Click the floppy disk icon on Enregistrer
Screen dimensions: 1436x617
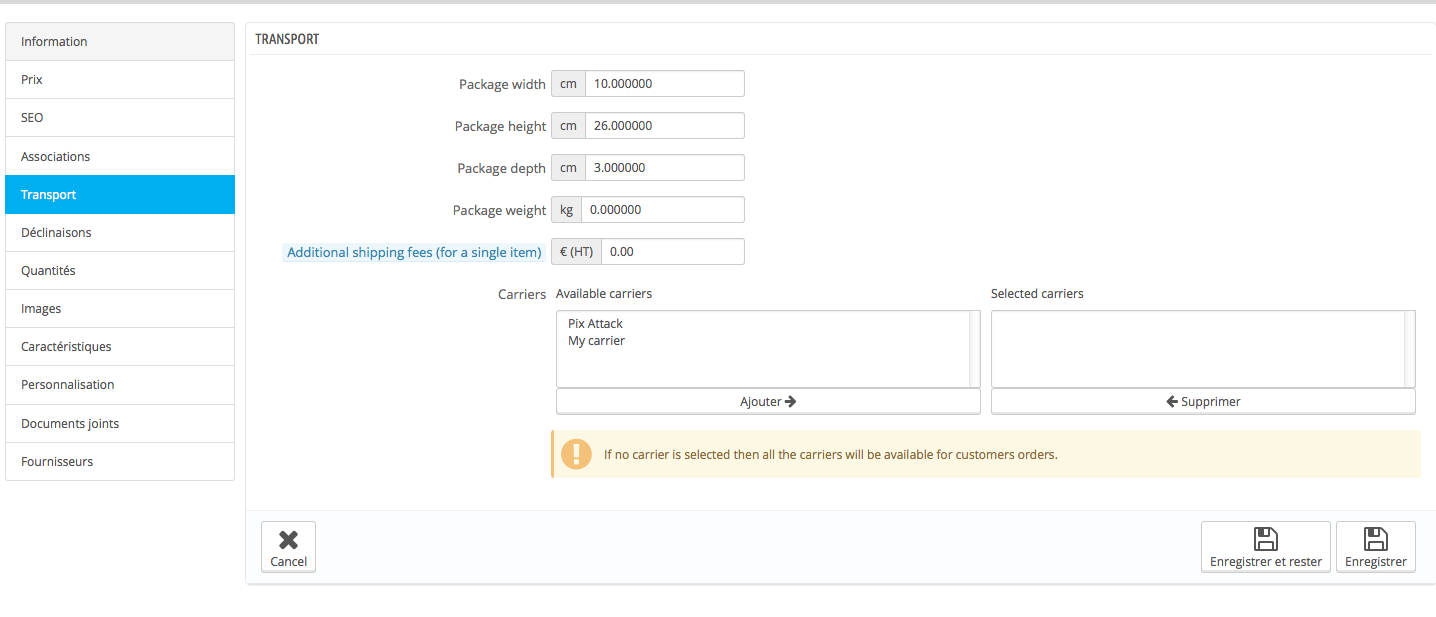tap(1376, 539)
